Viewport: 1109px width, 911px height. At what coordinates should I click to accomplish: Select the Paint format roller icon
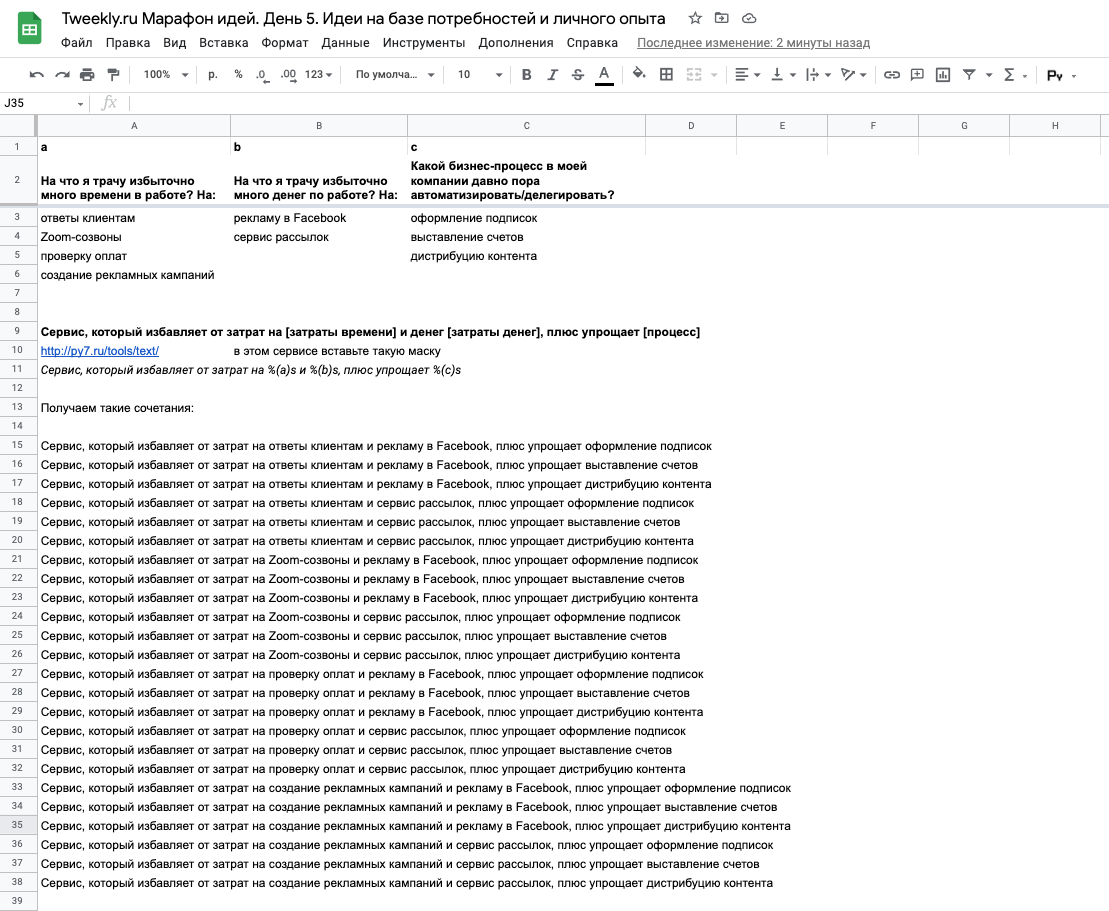tap(112, 74)
